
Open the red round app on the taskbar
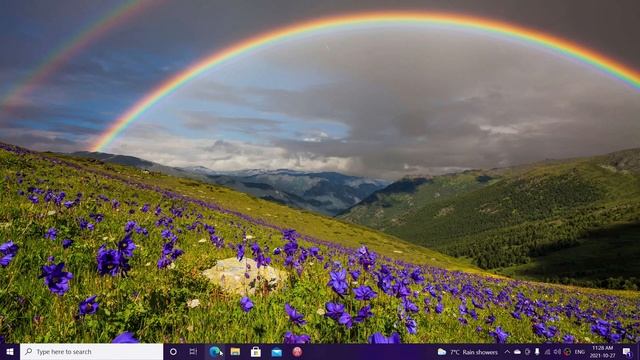297,351
